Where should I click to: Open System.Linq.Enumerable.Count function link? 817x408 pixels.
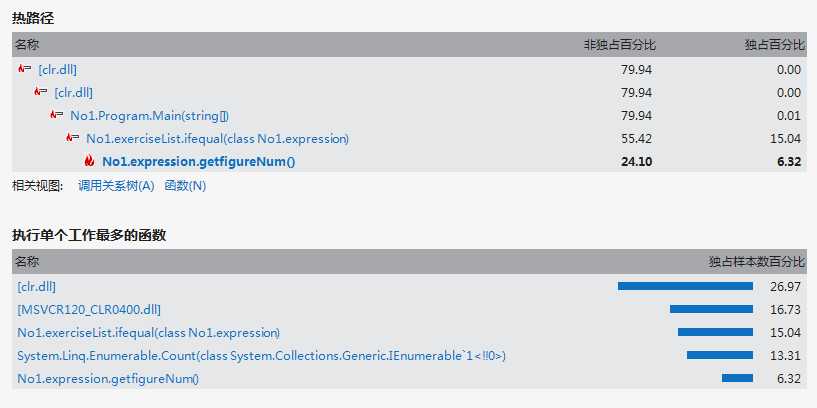coord(262,356)
